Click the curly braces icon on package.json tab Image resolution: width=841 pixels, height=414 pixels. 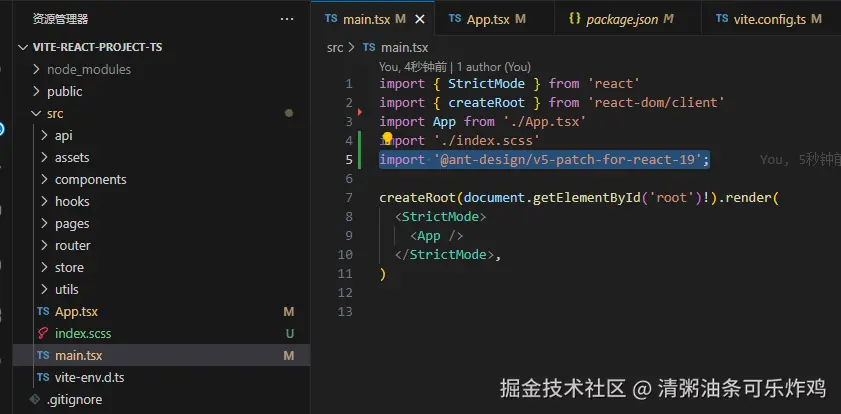(x=574, y=19)
